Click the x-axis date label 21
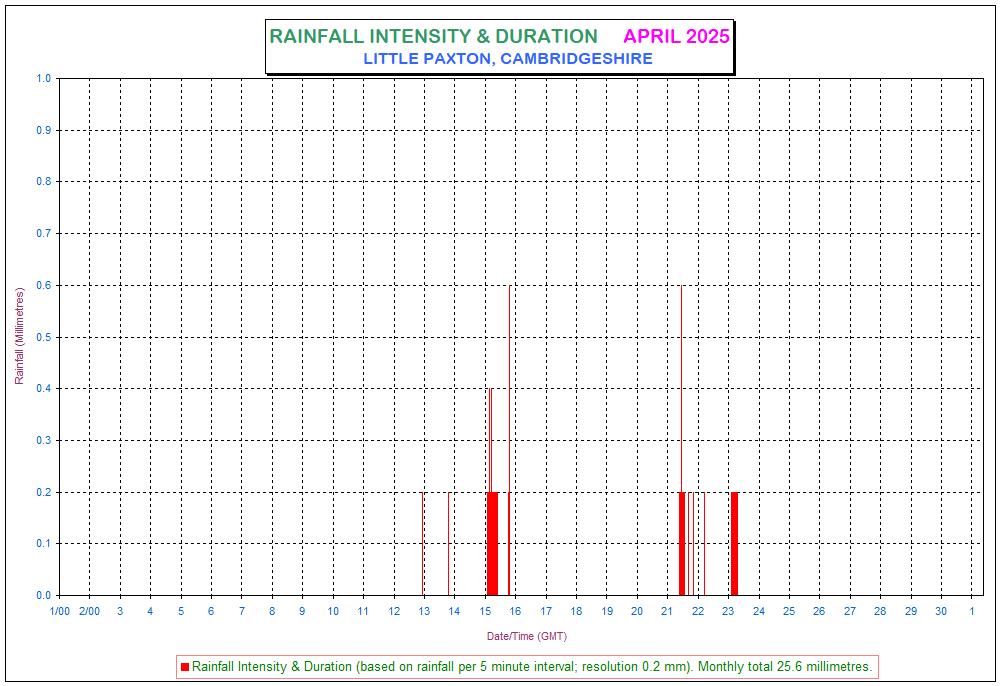The image size is (1001, 686). click(667, 611)
